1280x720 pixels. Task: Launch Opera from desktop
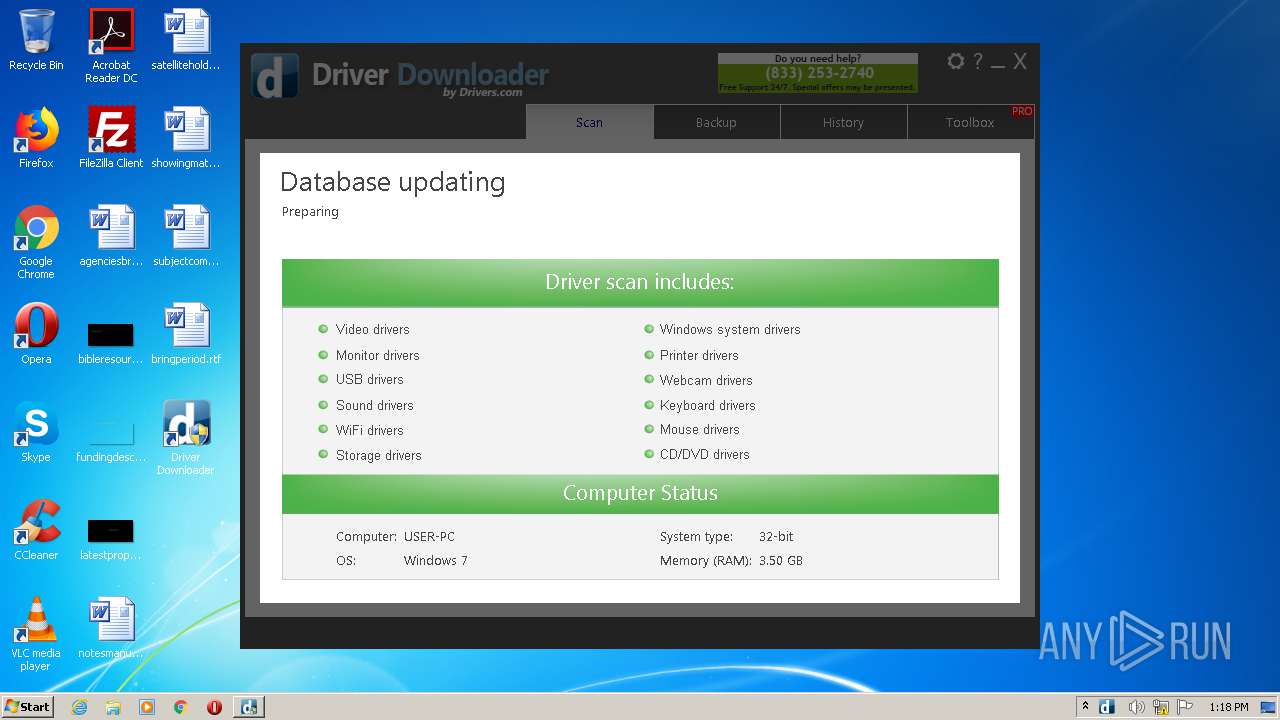pyautogui.click(x=36, y=334)
